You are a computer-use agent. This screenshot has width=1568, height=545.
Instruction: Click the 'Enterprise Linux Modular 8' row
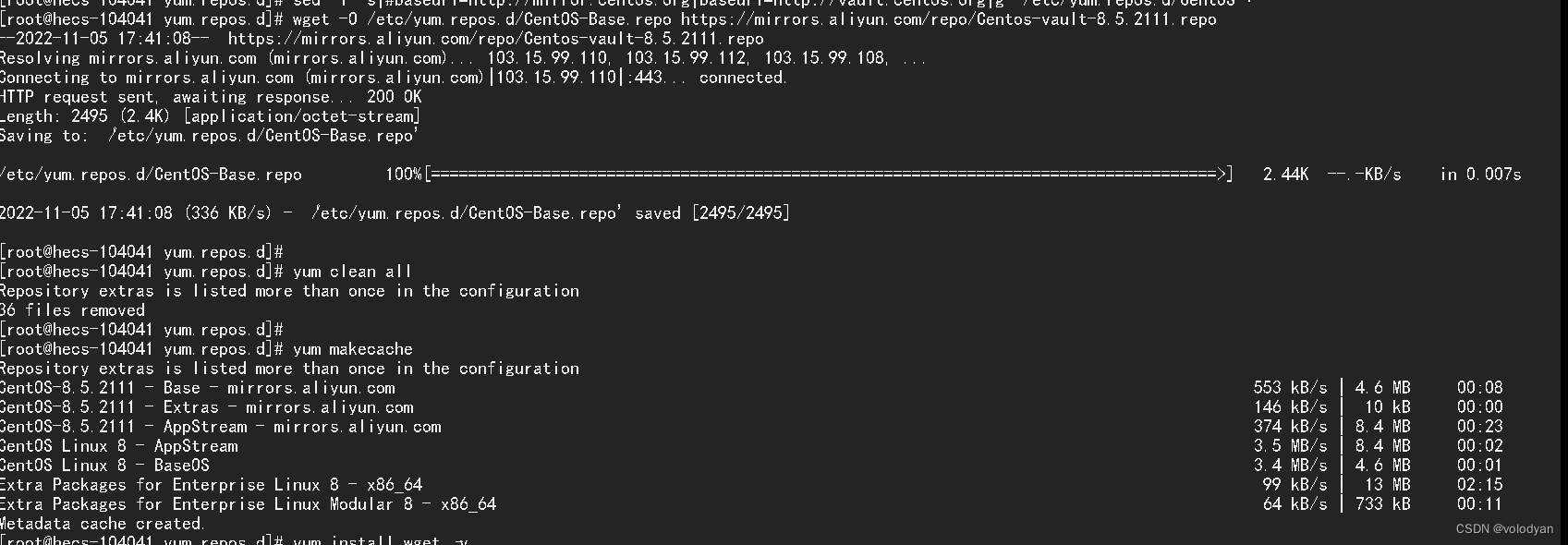(x=751, y=504)
